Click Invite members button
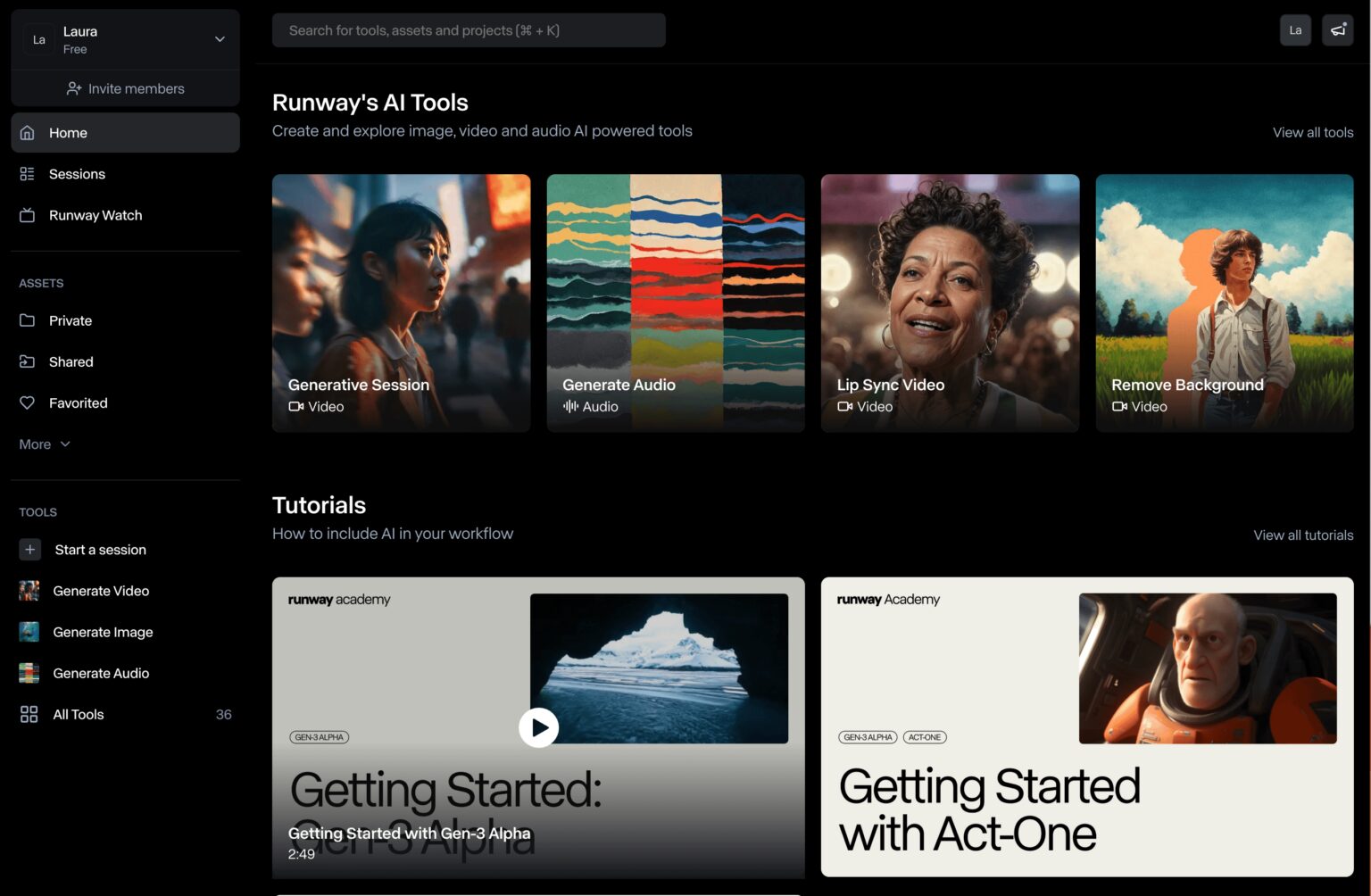The height and width of the screenshot is (896, 1371). pyautogui.click(x=125, y=88)
